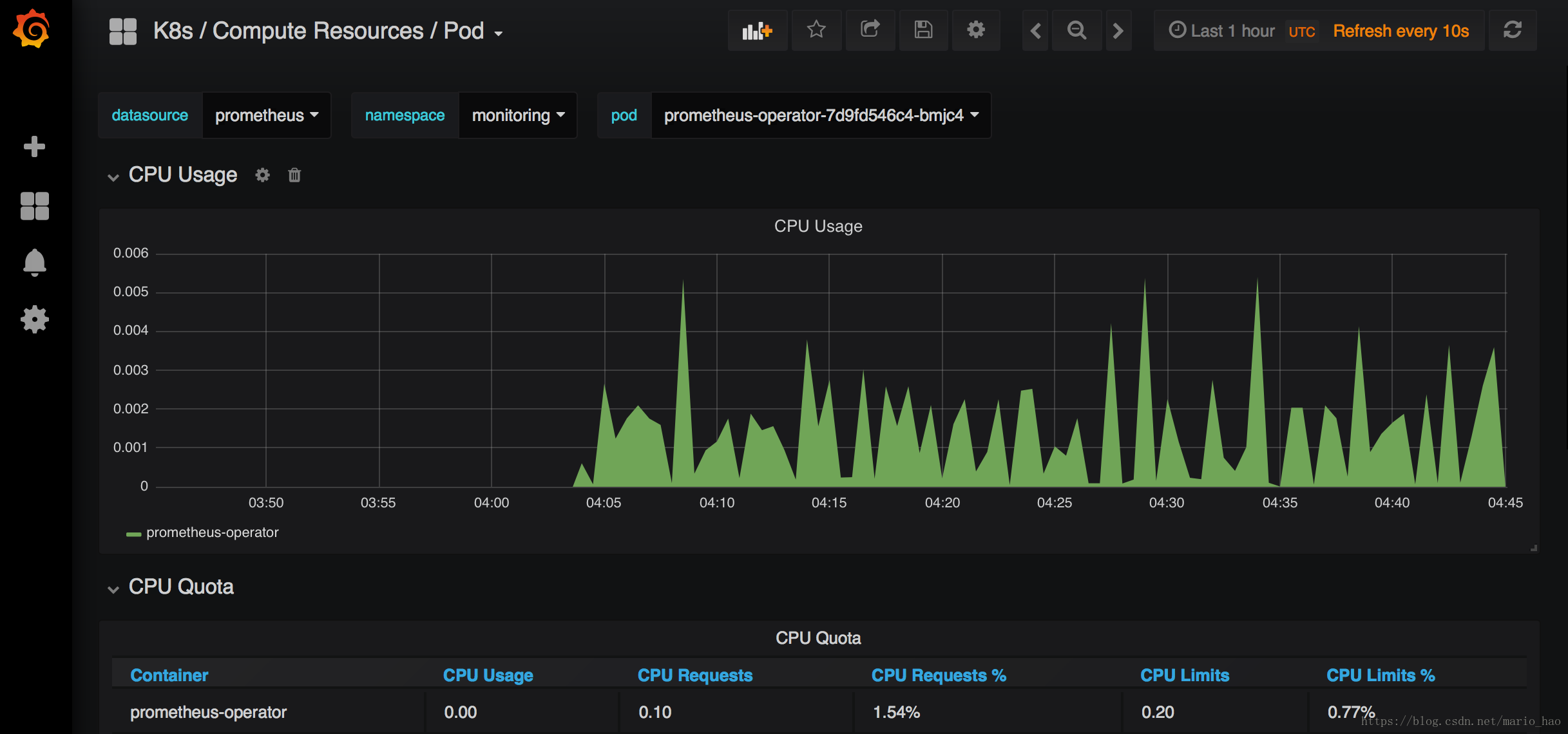Open the Alerting bell in sidebar

click(34, 262)
